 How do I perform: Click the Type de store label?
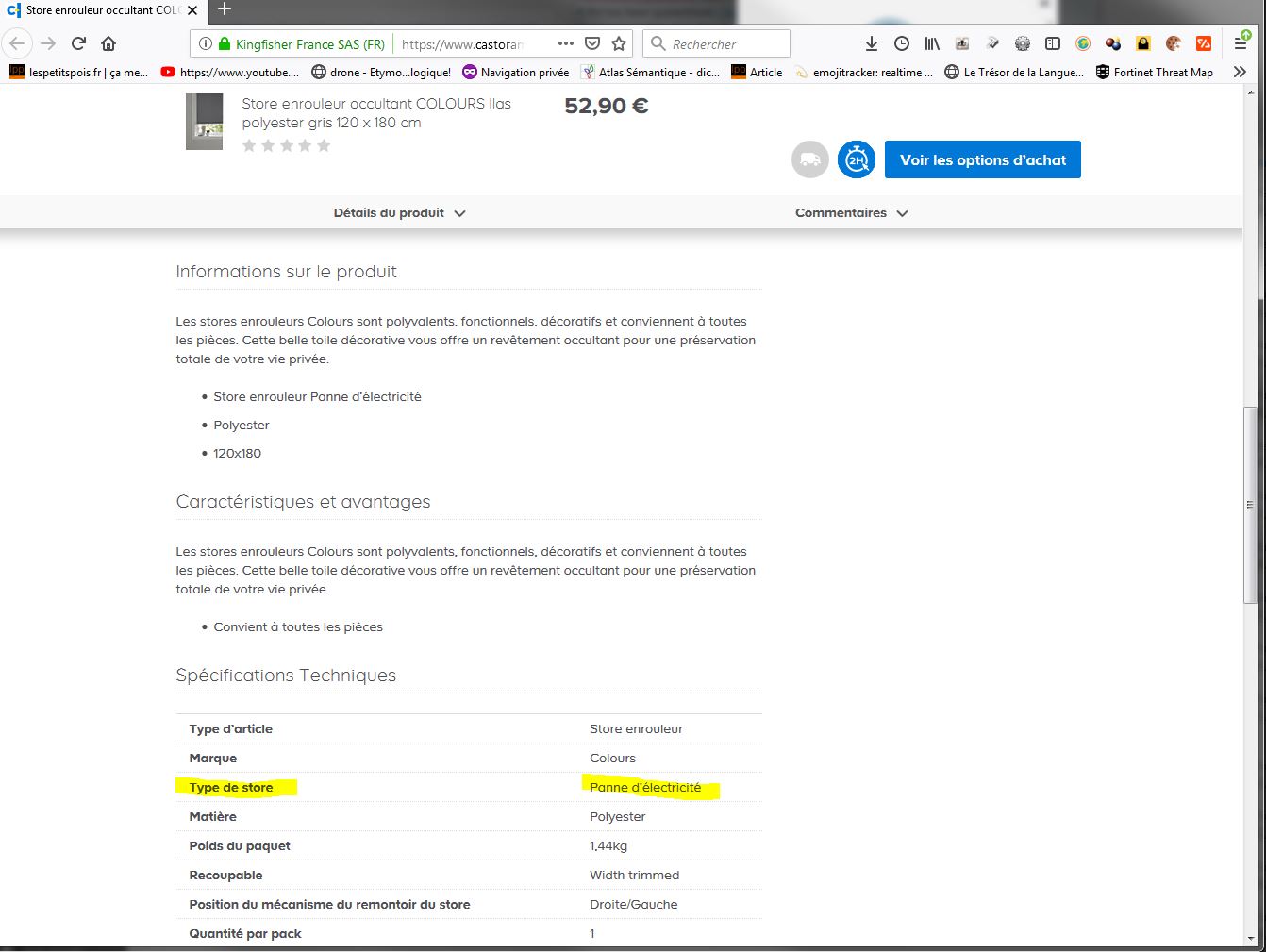231,788
